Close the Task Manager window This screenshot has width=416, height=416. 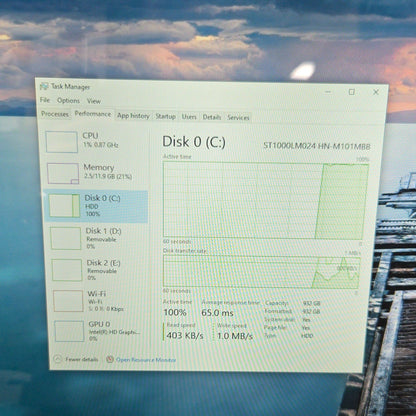[376, 92]
